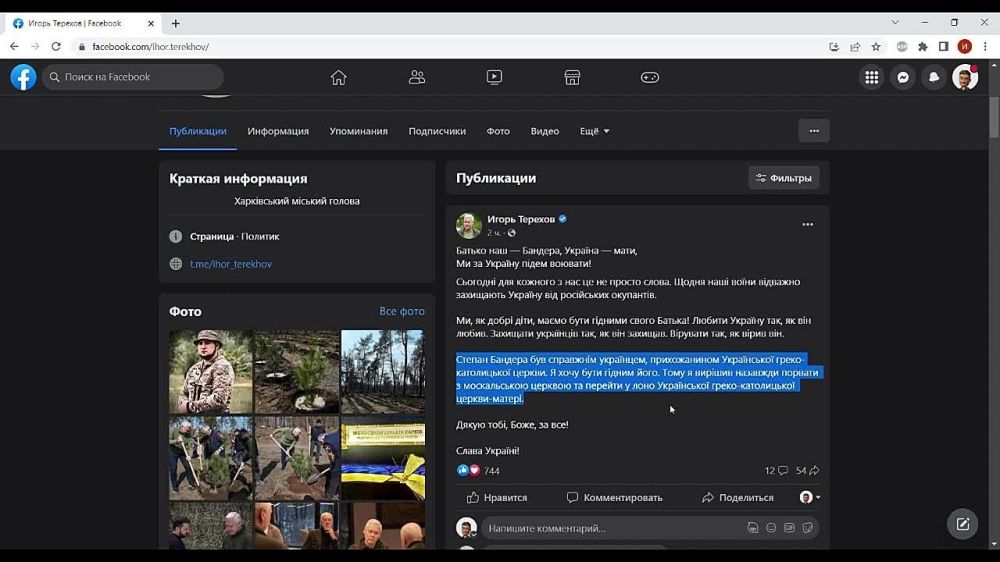Expand the 'Ещё' tab dropdown

[x=594, y=131]
